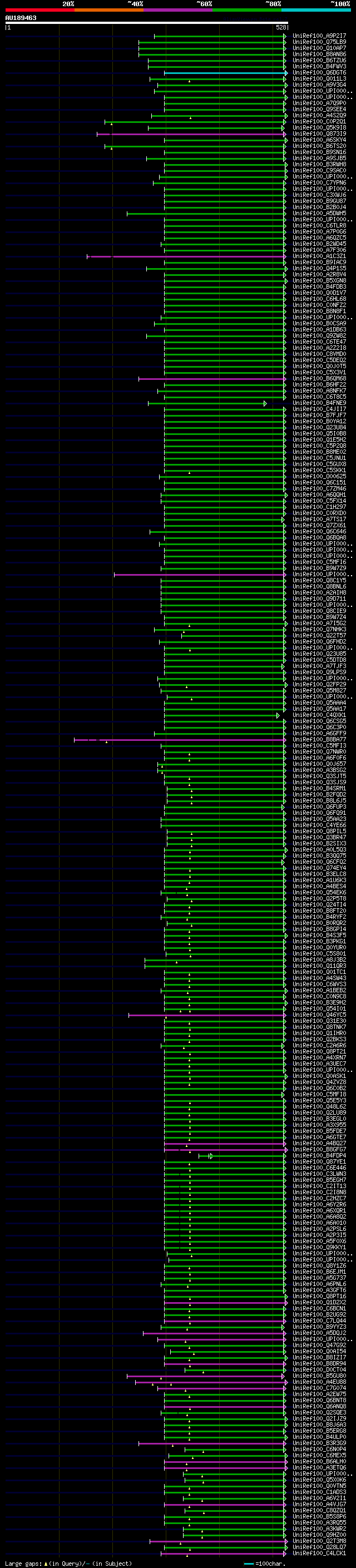The width and height of the screenshot is (356, 1568).
Task: Select hit label UniRef100_C4YE66
Action: click(319, 825)
